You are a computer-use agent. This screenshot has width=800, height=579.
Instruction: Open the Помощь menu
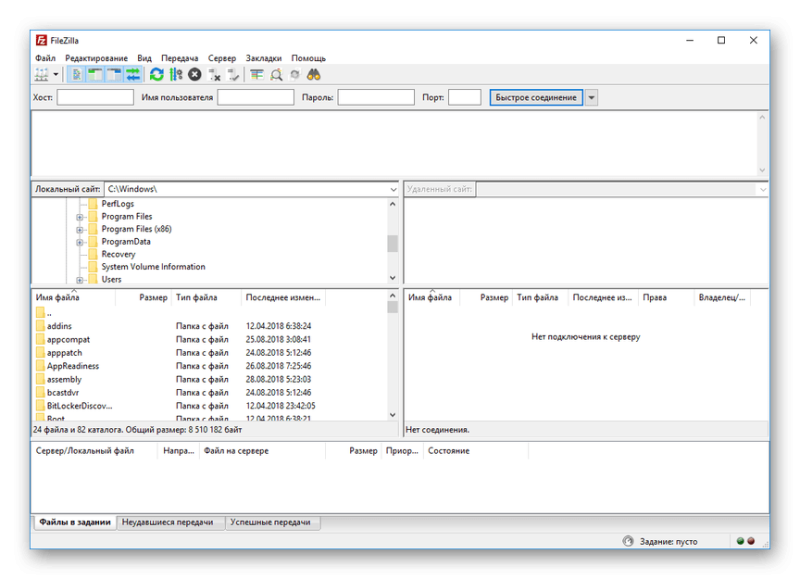coord(308,58)
